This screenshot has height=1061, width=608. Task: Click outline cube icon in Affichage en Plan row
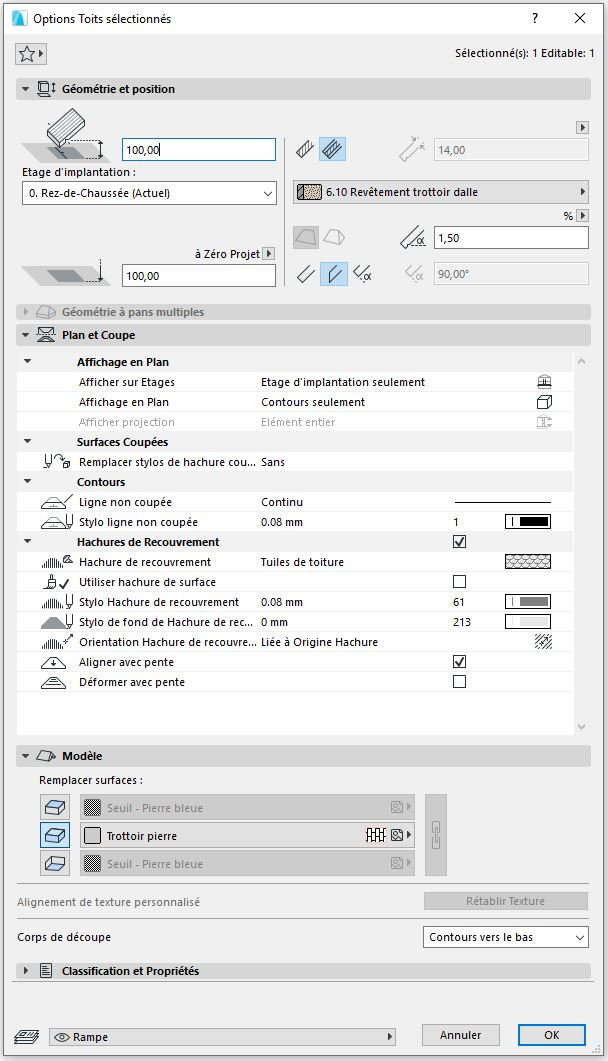(x=544, y=402)
